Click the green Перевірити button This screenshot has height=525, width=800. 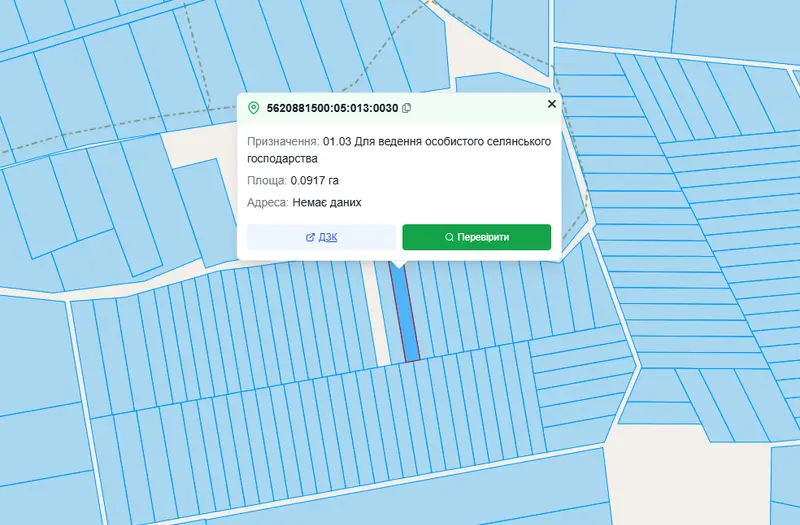click(477, 237)
